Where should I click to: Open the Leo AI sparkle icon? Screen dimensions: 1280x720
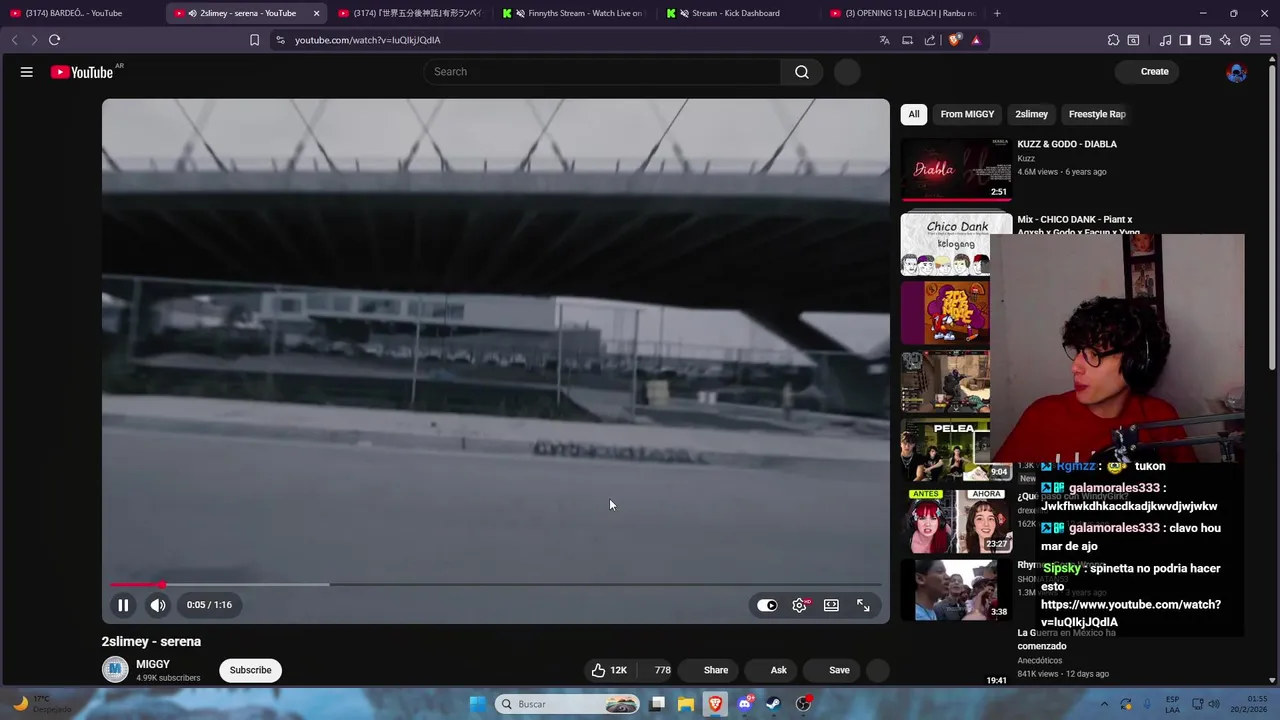coord(1225,40)
